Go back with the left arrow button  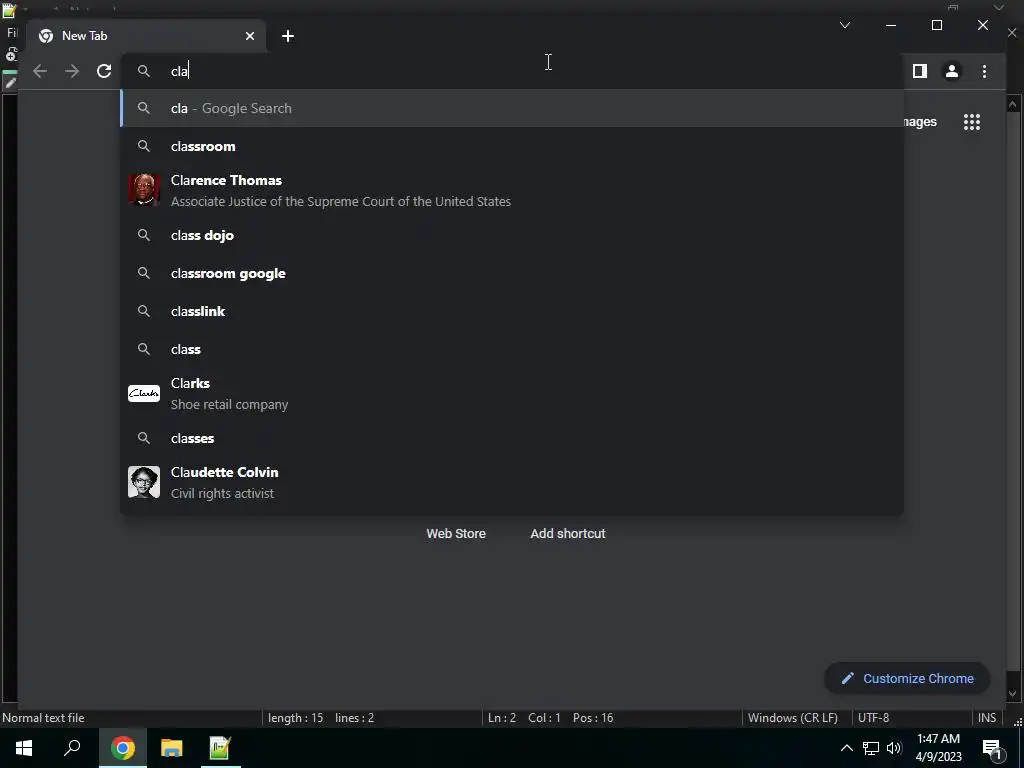pos(40,71)
